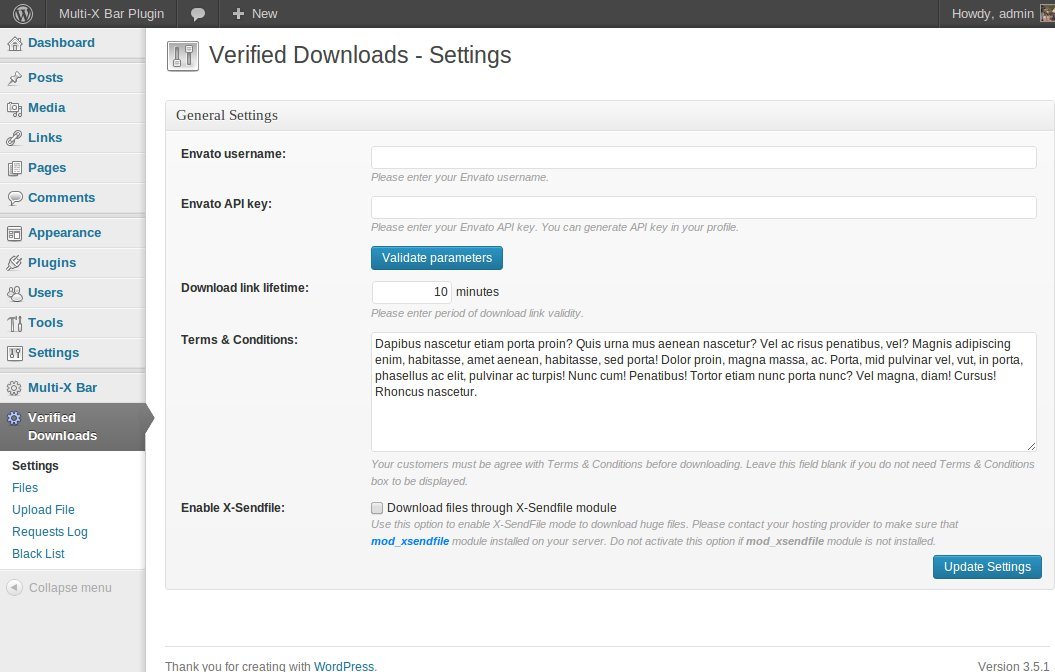Collapse the sidebar menu
Viewport: 1055px width, 672px height.
coord(58,588)
